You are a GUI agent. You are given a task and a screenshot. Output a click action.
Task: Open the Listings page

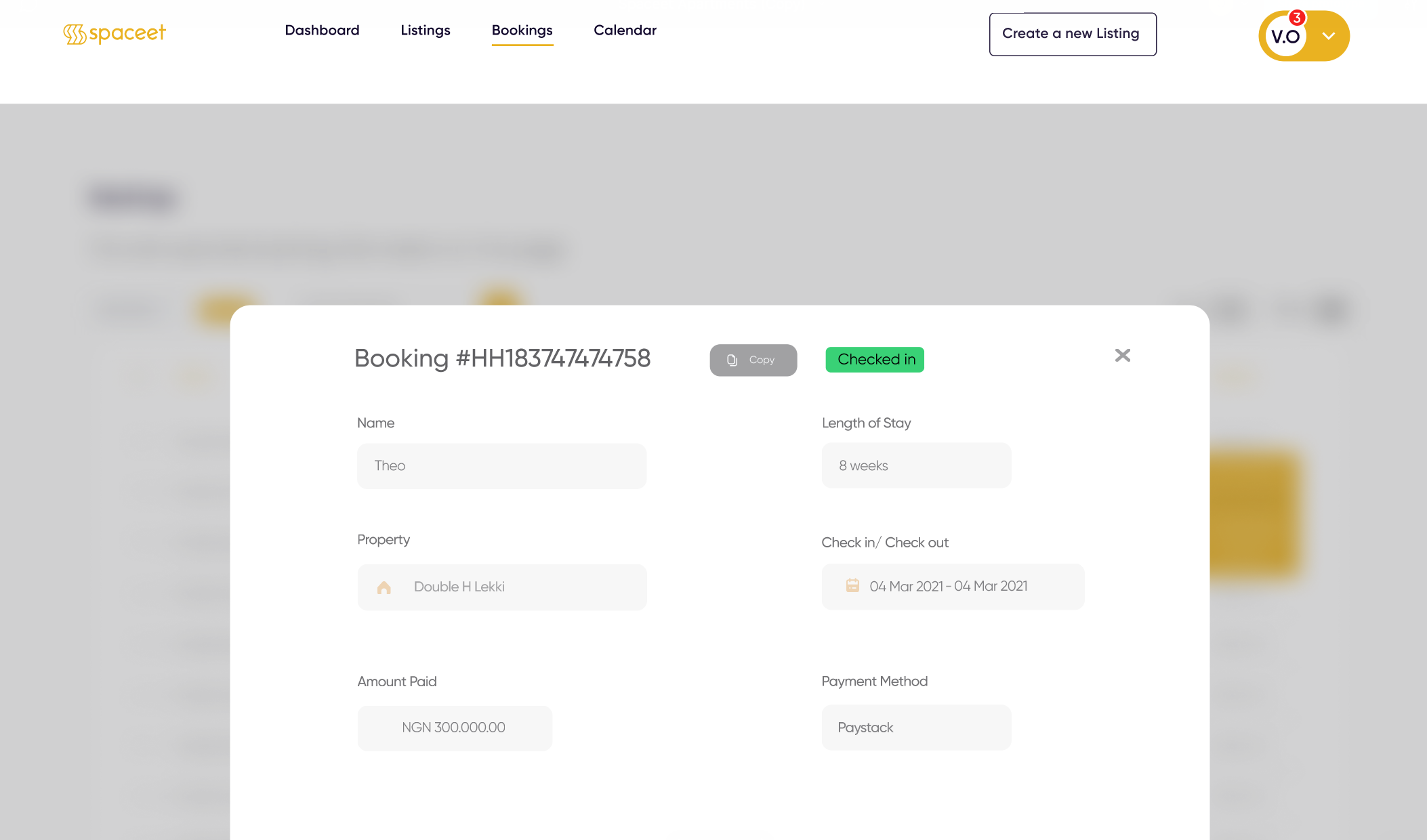425,30
